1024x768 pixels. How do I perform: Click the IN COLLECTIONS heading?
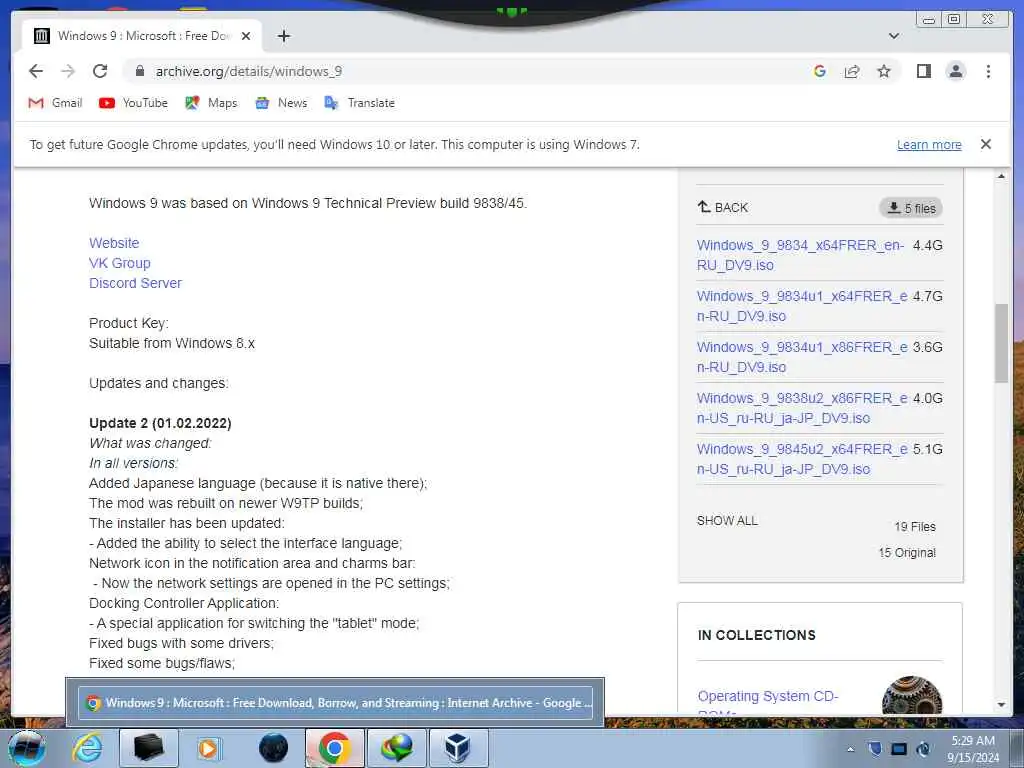[x=756, y=635]
